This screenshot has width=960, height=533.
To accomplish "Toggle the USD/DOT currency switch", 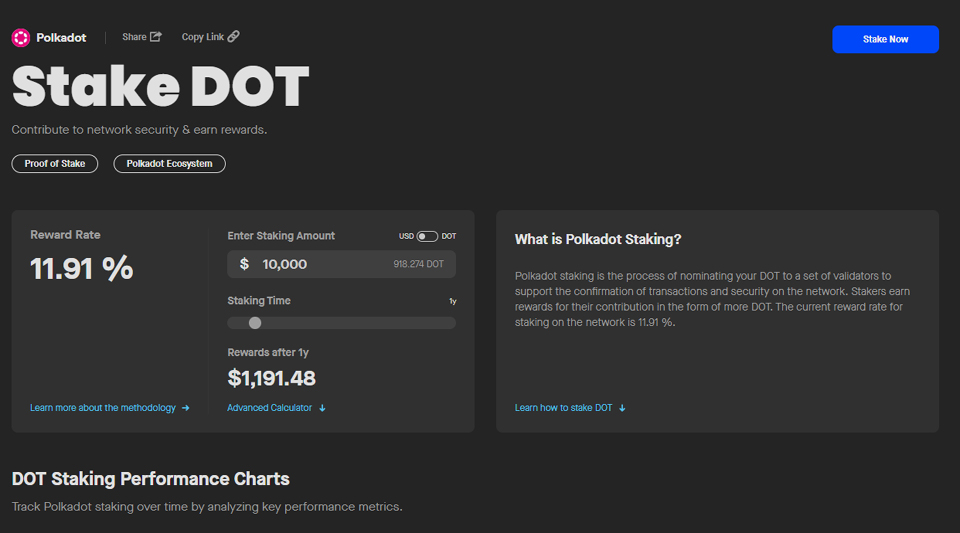I will point(427,236).
